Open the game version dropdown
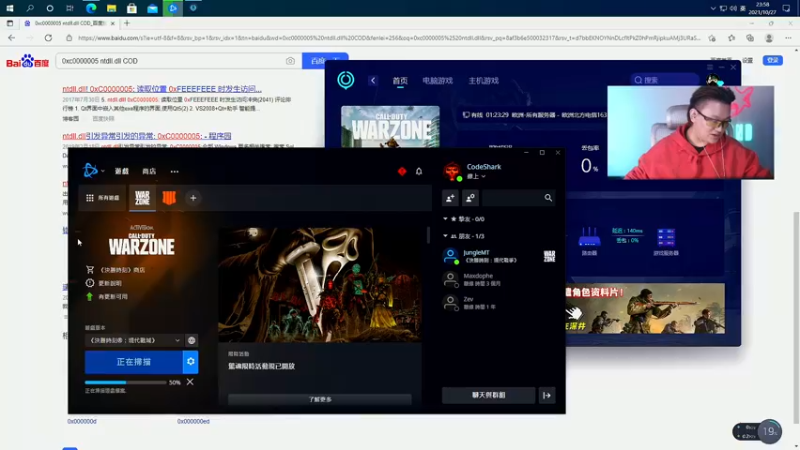 tap(134, 340)
